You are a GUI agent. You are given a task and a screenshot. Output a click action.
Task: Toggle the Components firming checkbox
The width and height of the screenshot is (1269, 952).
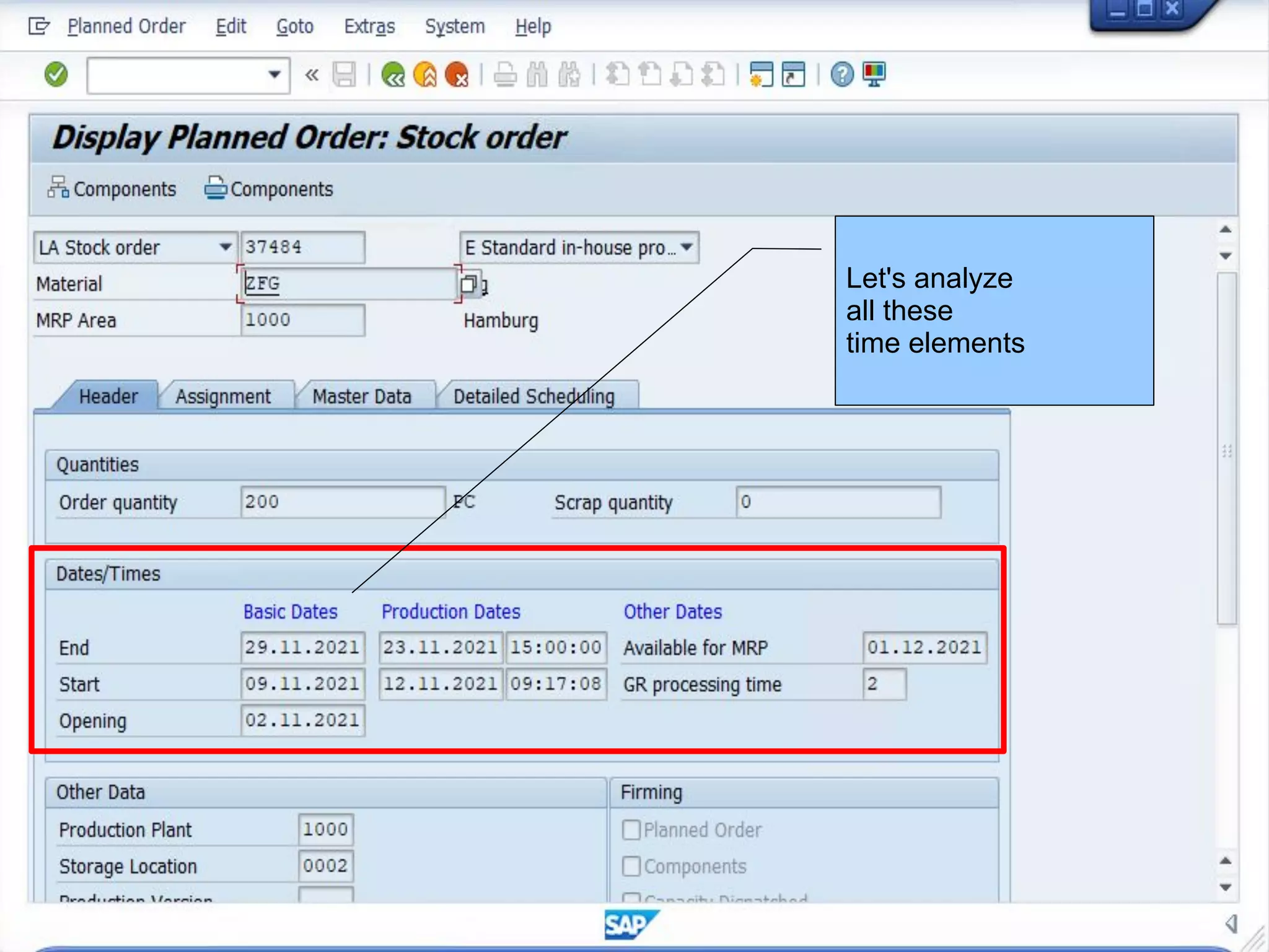(x=631, y=866)
